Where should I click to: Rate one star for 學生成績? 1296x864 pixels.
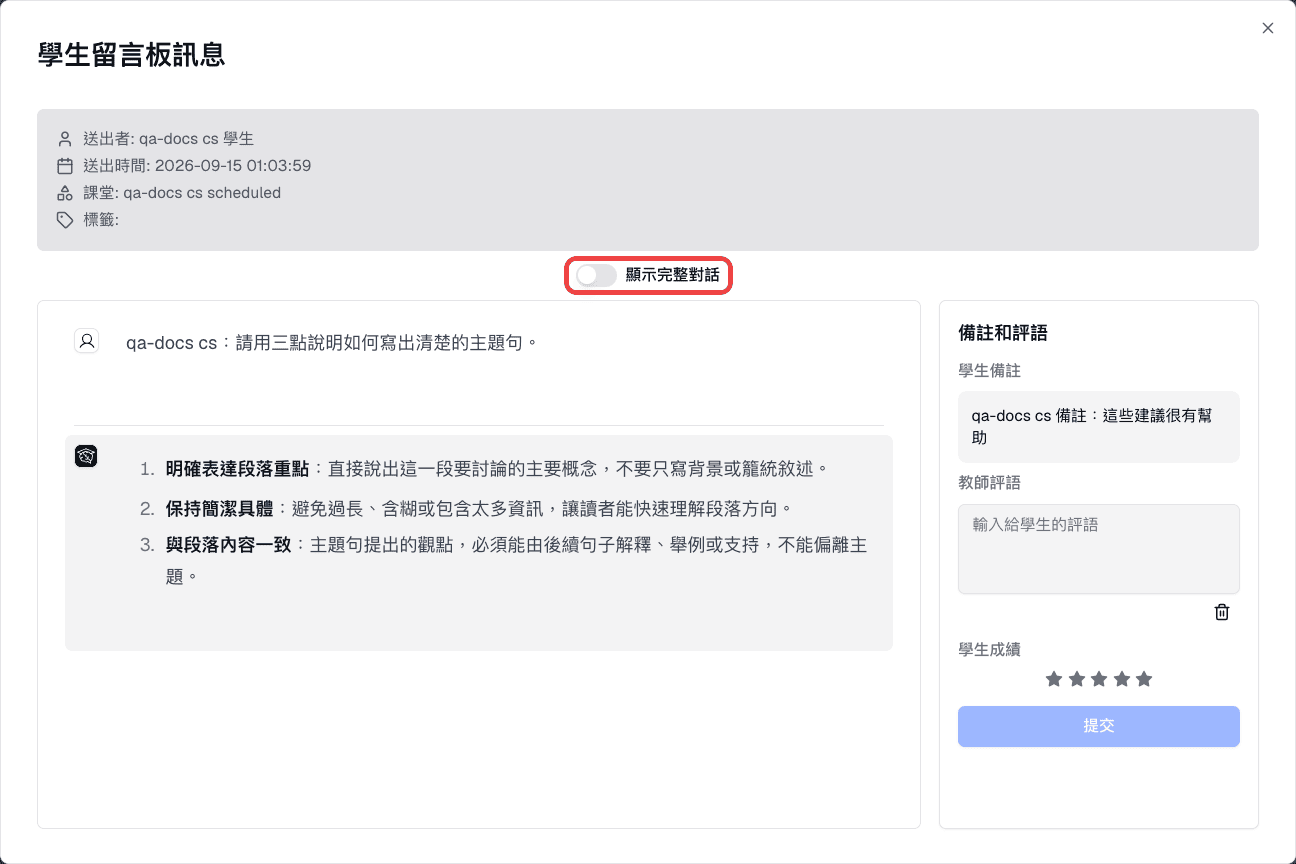[1054, 679]
